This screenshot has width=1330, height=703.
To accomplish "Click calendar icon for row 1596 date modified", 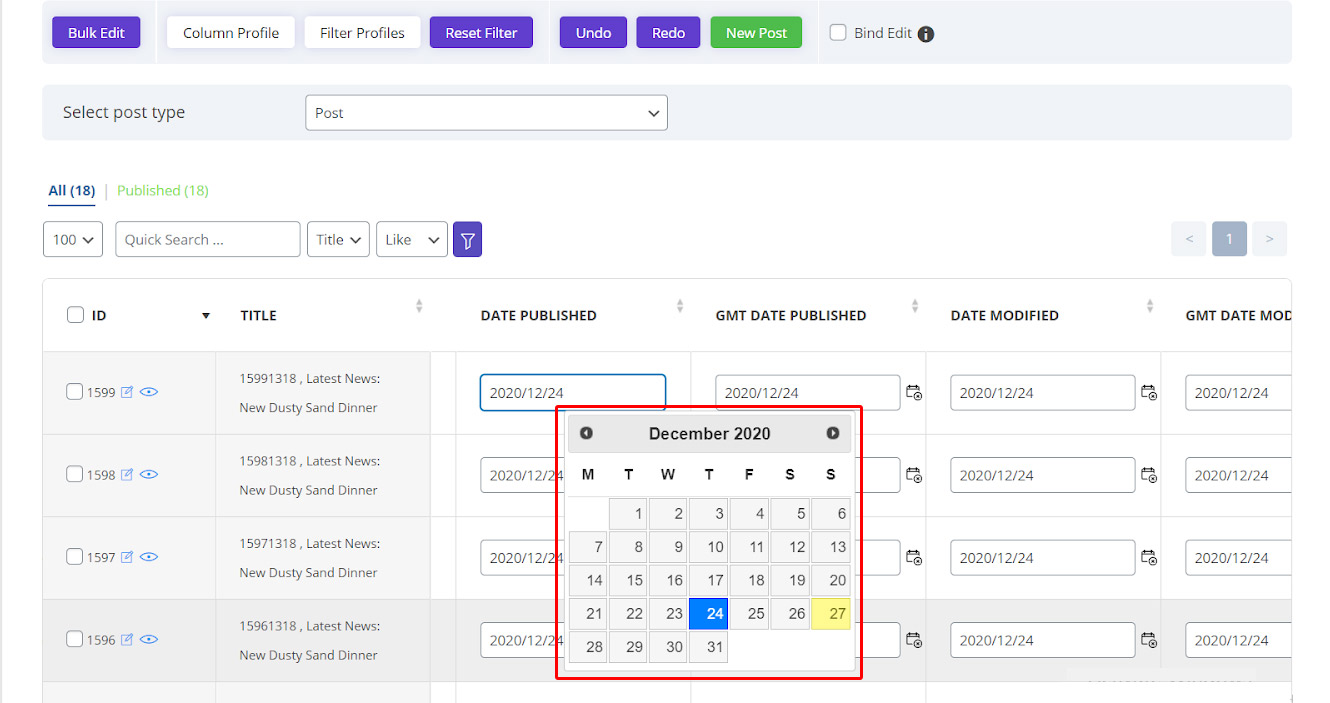I will [1149, 640].
